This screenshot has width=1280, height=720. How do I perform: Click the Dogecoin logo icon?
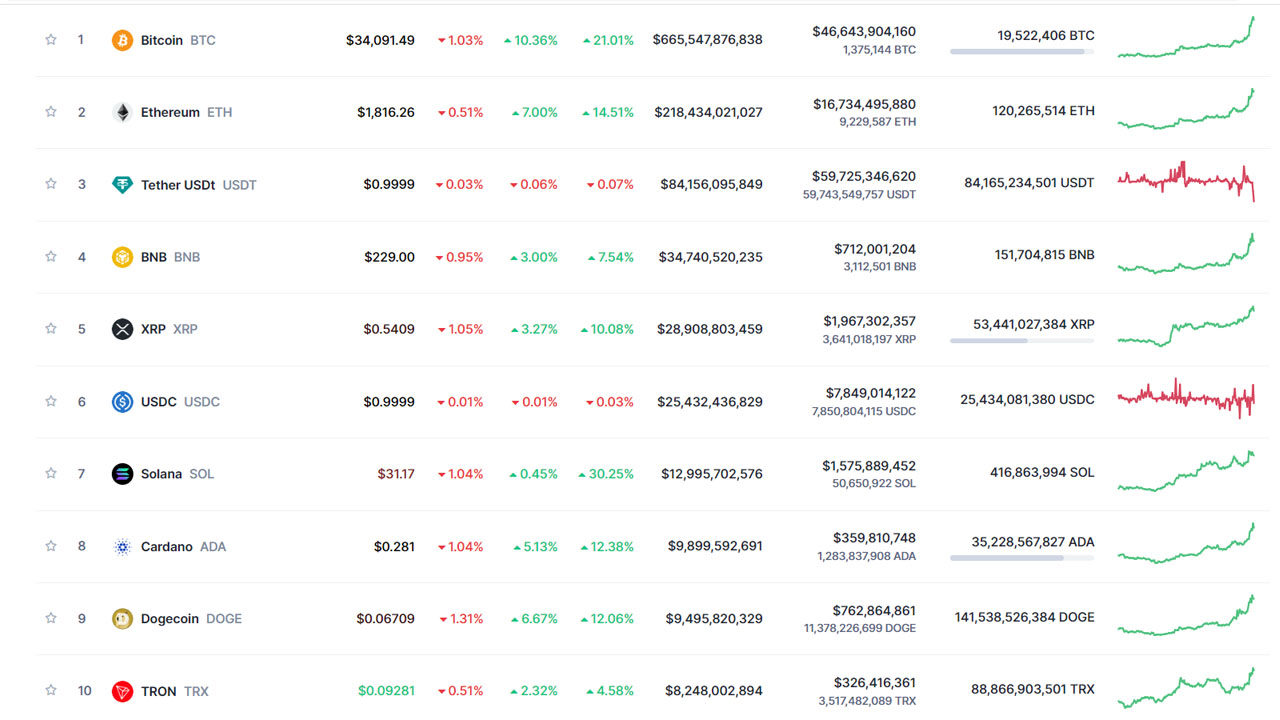[122, 619]
